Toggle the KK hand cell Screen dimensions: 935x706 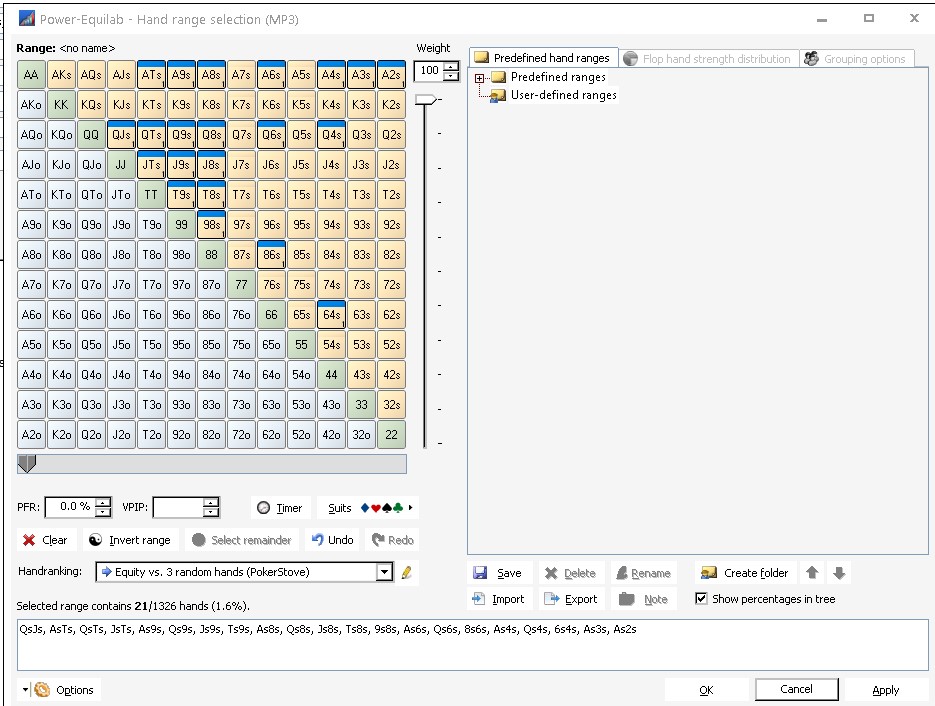61,104
